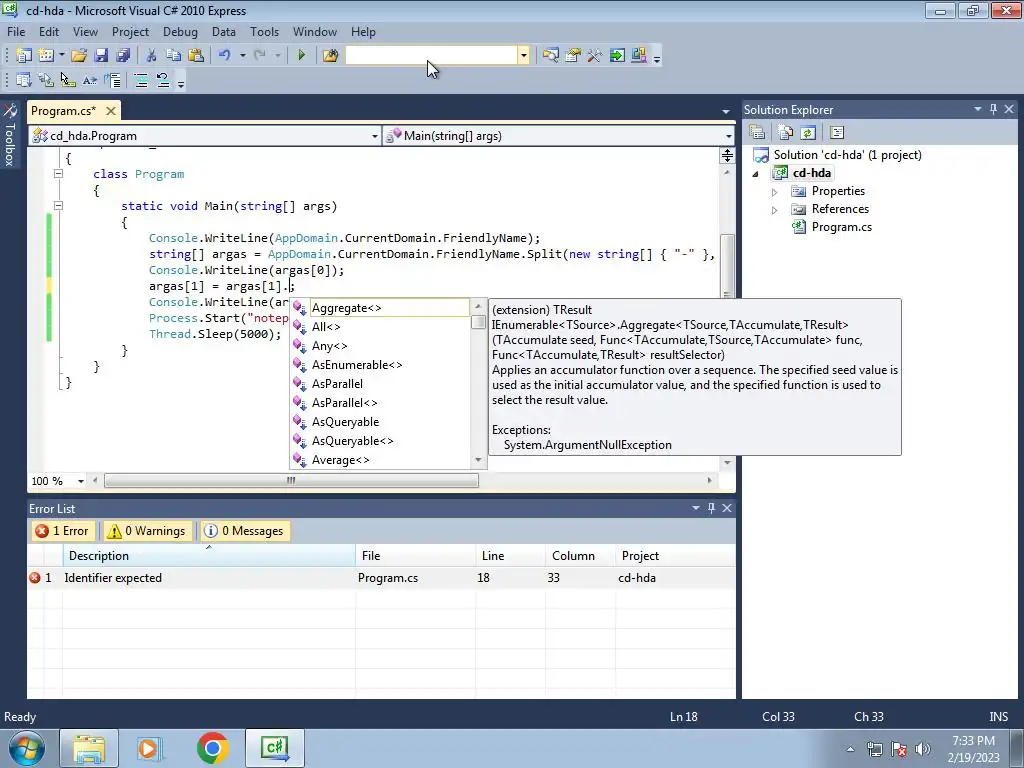This screenshot has width=1024, height=768.
Task: Click the Save All icon
Action: click(122, 56)
